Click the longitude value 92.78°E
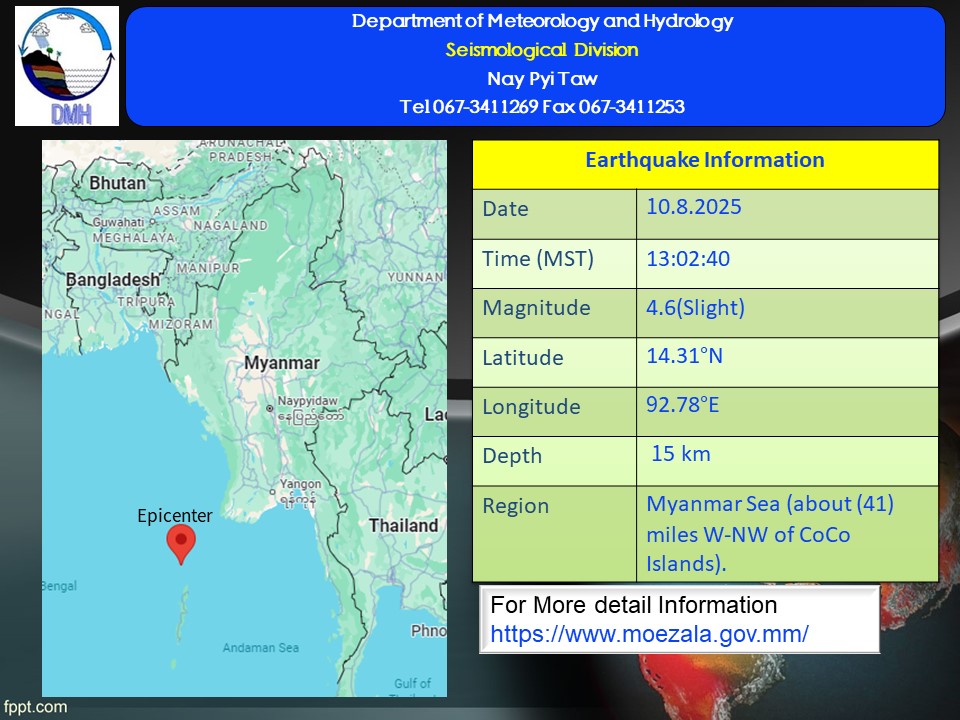 683,405
